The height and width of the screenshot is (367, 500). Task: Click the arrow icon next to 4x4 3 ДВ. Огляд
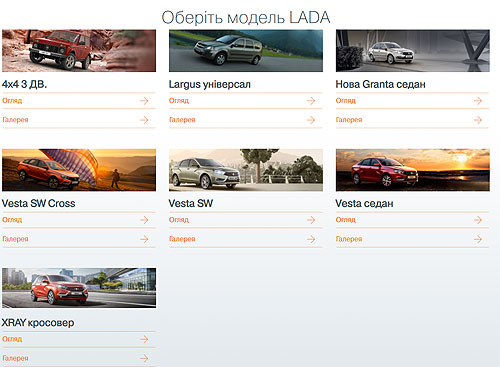point(144,101)
